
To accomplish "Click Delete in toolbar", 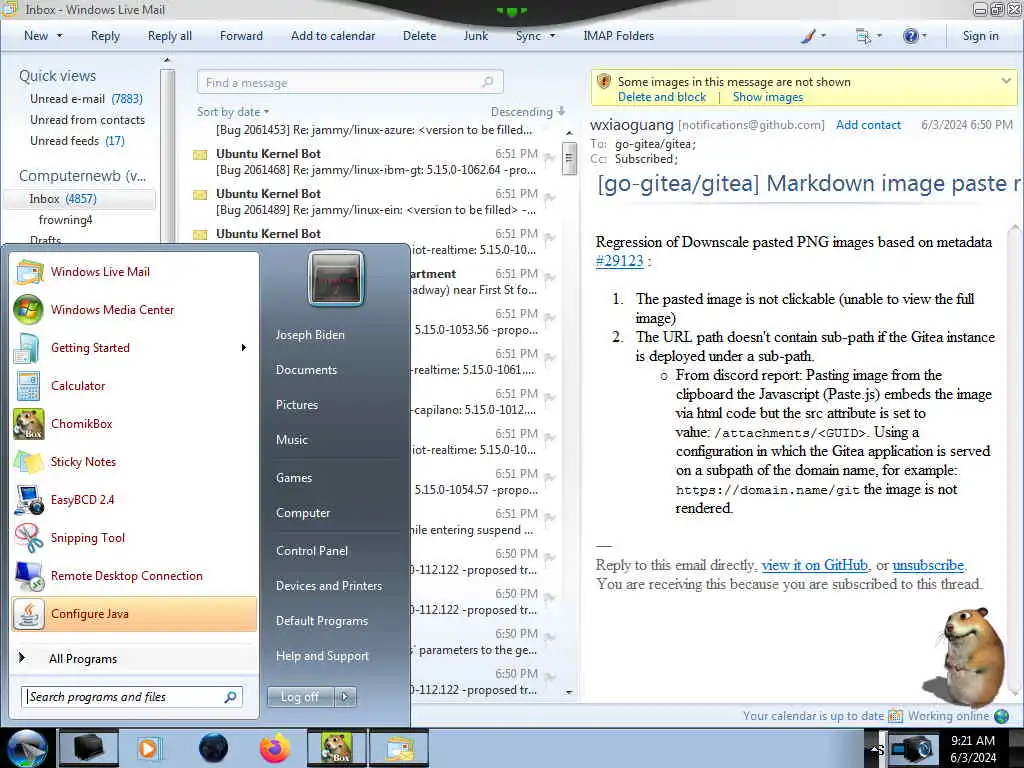I will tap(419, 36).
